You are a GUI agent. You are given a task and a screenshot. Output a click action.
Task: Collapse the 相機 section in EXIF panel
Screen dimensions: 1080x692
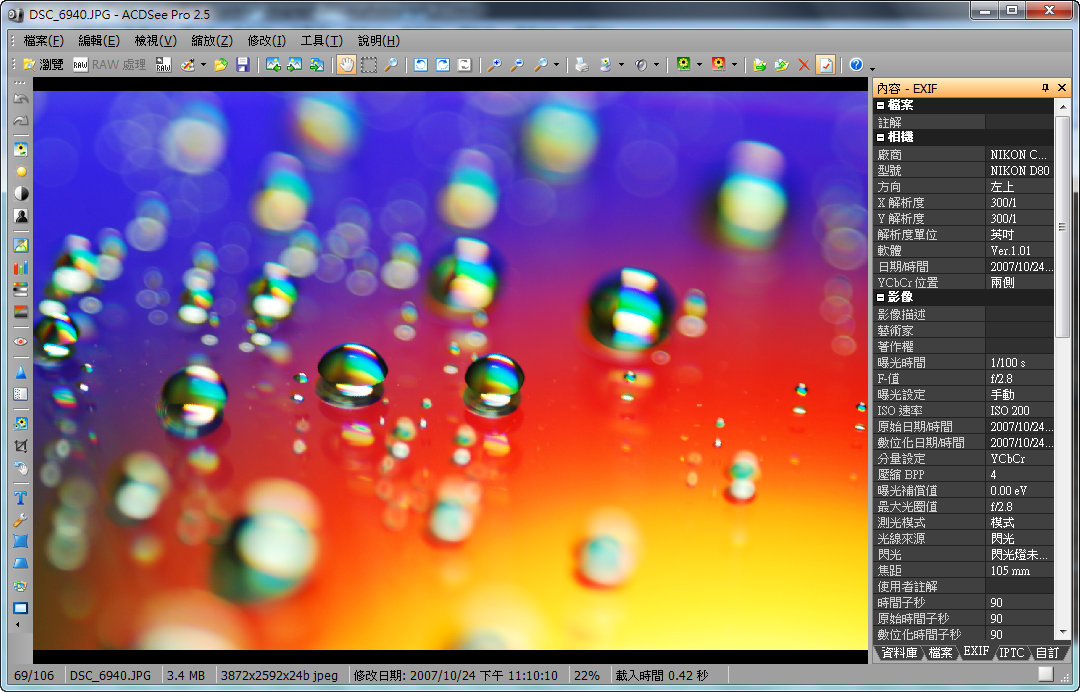881,137
